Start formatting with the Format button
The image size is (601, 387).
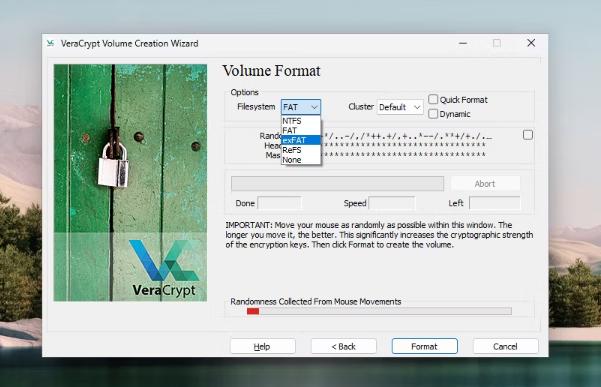(x=424, y=346)
